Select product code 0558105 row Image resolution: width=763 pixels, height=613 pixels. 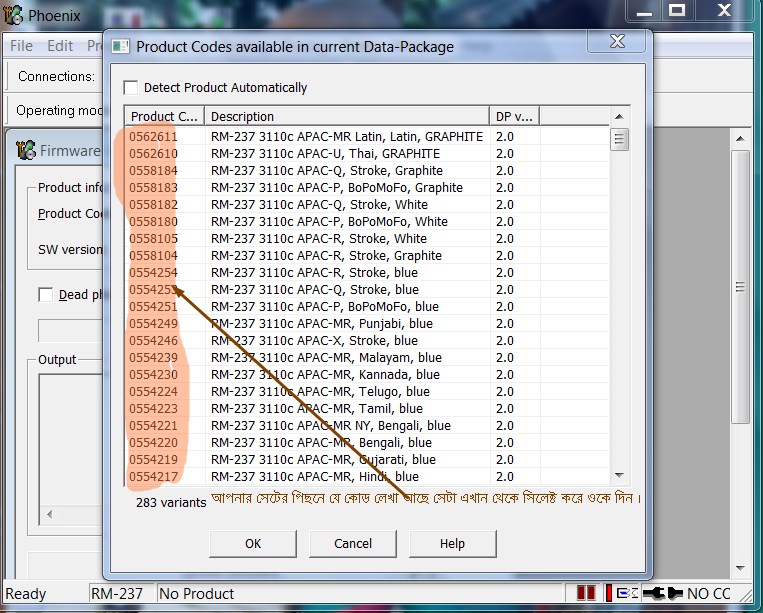click(x=367, y=239)
